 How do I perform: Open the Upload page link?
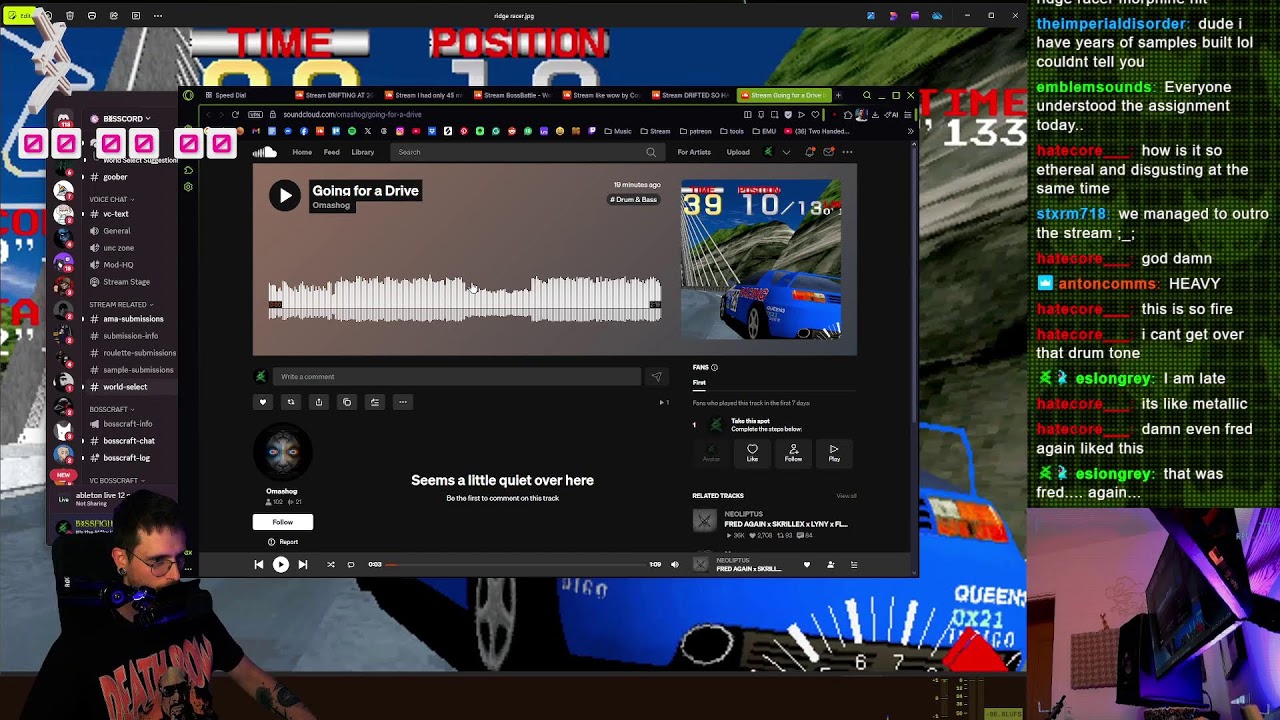click(x=738, y=152)
